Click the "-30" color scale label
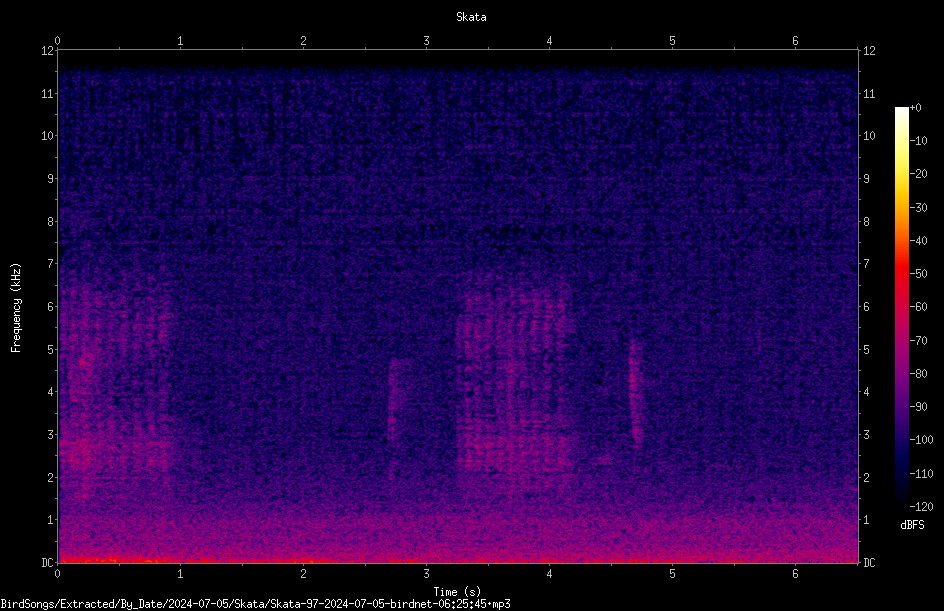Image resolution: width=944 pixels, height=611 pixels. 918,208
